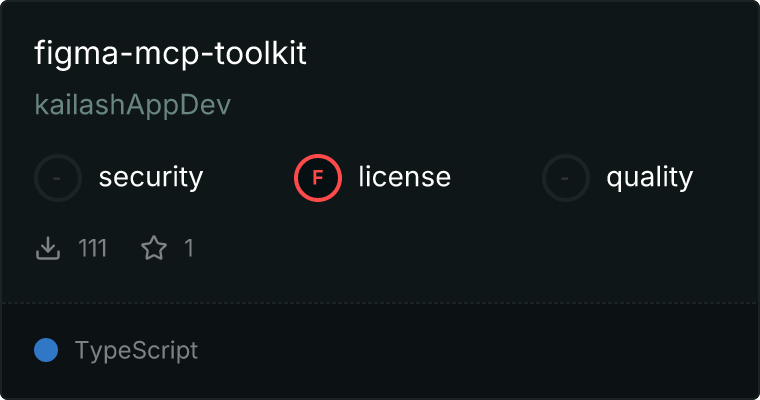
Task: Open the figma-mcp-toolkit title link
Action: coord(170,54)
